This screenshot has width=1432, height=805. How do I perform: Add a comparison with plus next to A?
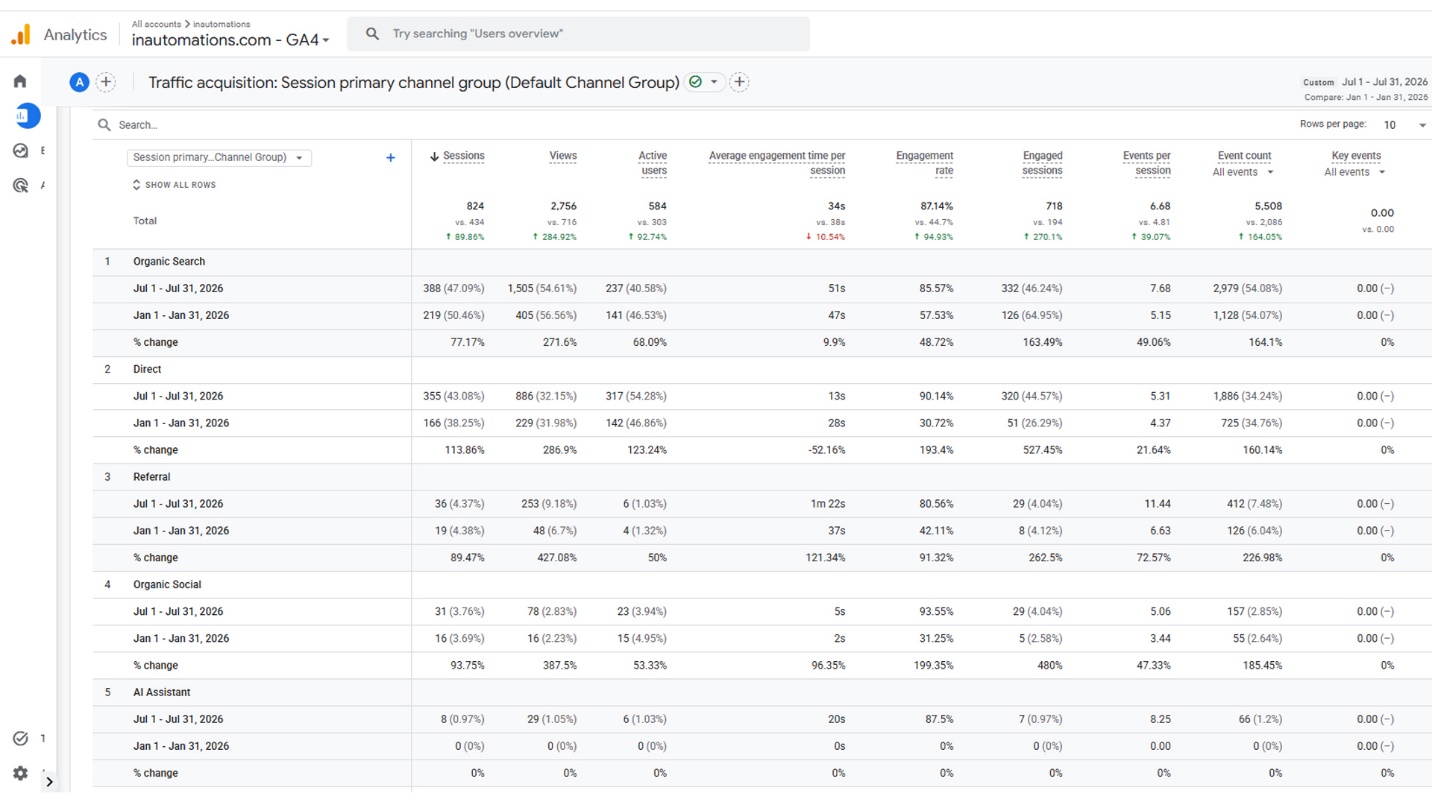click(106, 82)
